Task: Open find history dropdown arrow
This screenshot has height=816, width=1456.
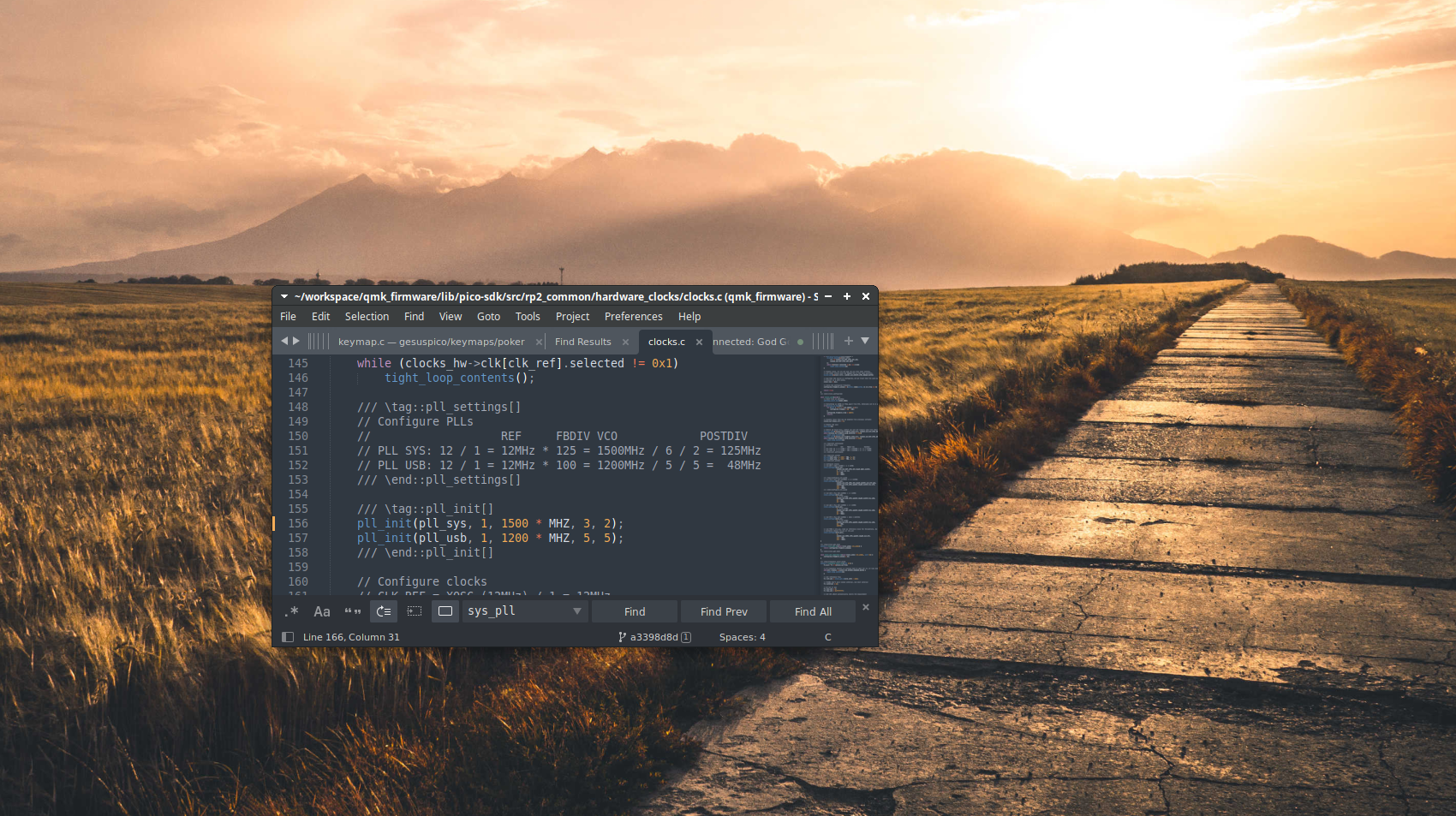Action: tap(577, 611)
